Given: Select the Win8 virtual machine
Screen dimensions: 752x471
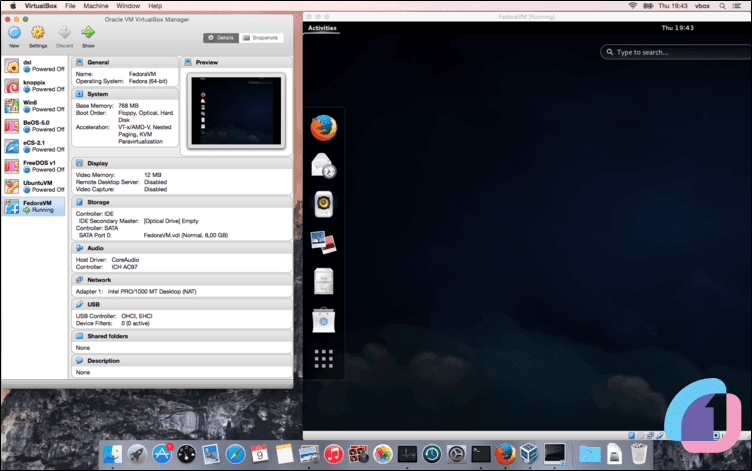Looking at the screenshot, I should point(34,106).
